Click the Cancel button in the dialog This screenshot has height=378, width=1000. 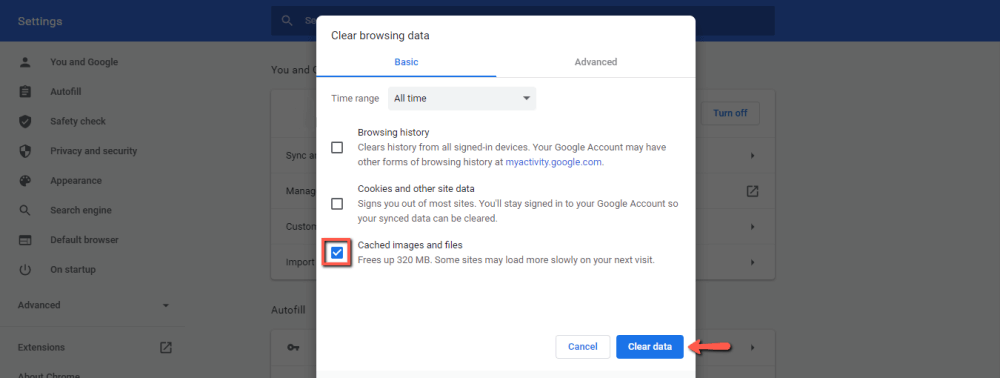[x=583, y=347]
